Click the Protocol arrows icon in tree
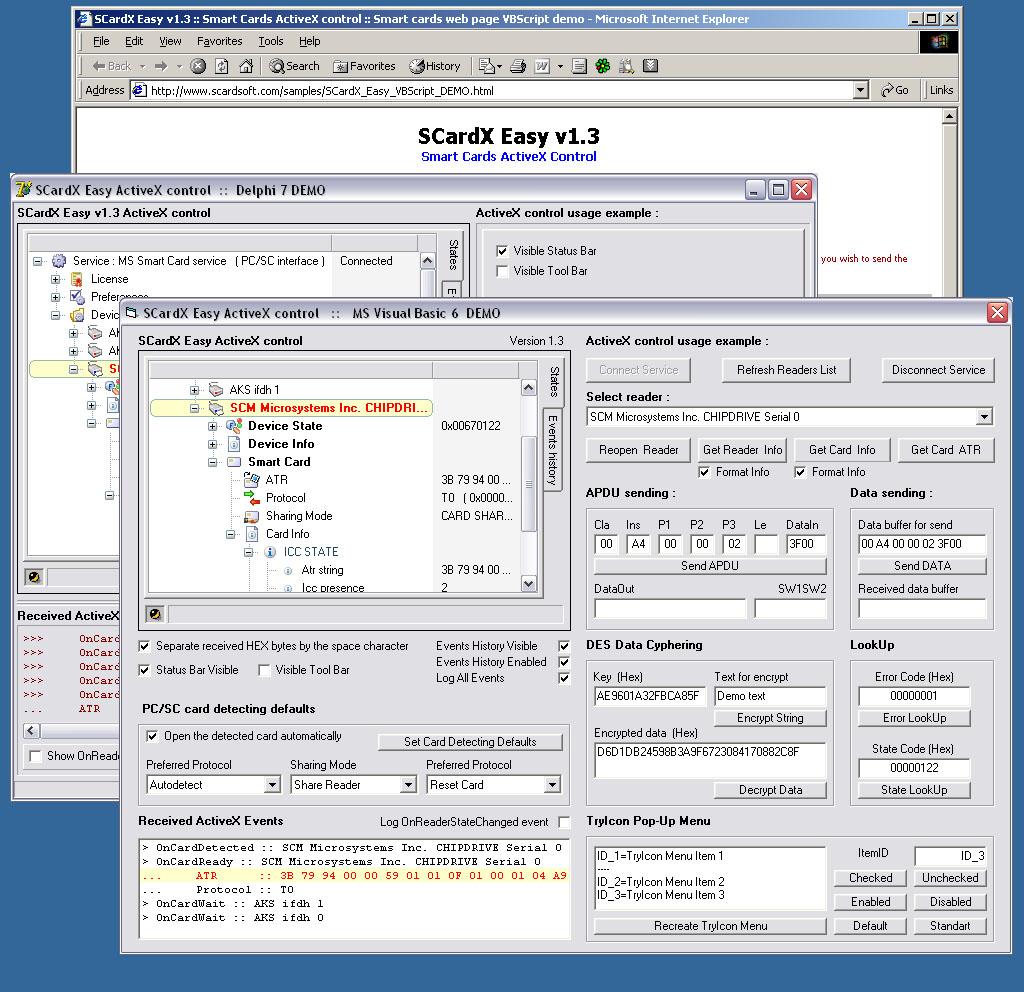1024x992 pixels. 251,498
